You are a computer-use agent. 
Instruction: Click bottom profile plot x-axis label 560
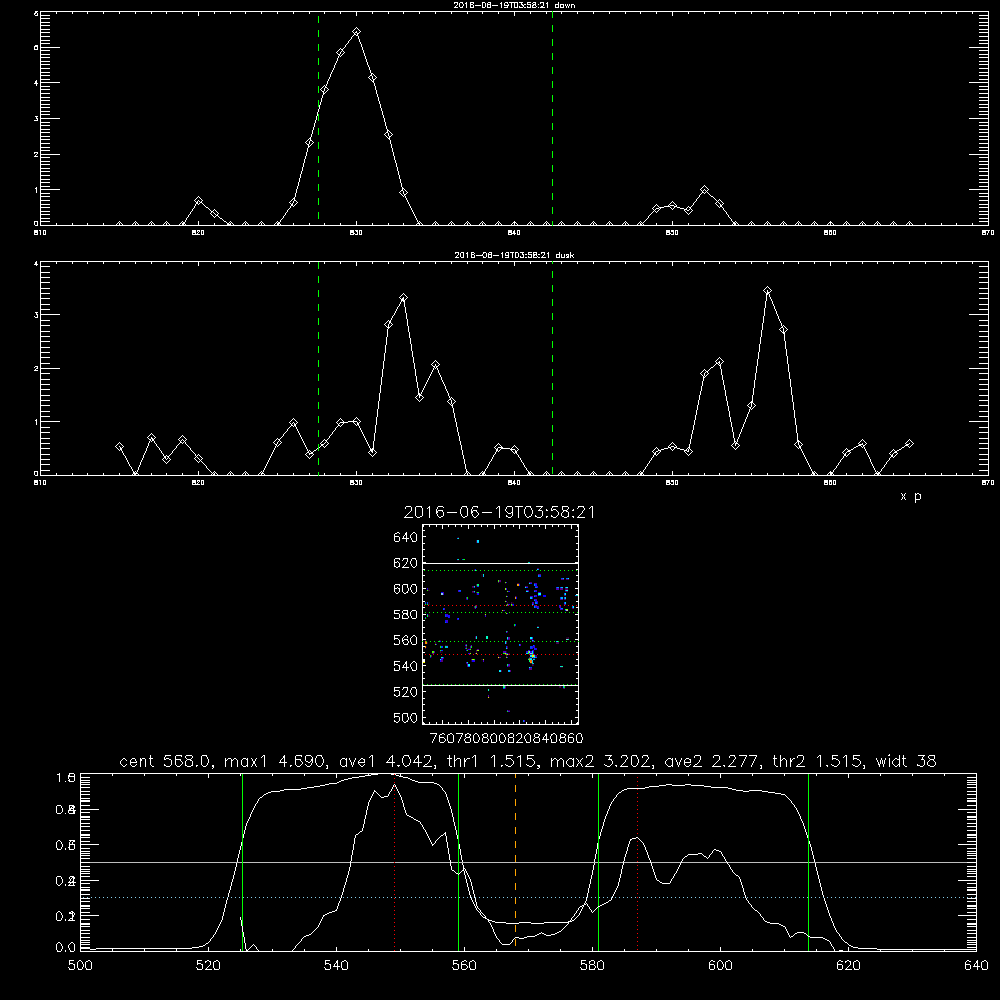464,966
